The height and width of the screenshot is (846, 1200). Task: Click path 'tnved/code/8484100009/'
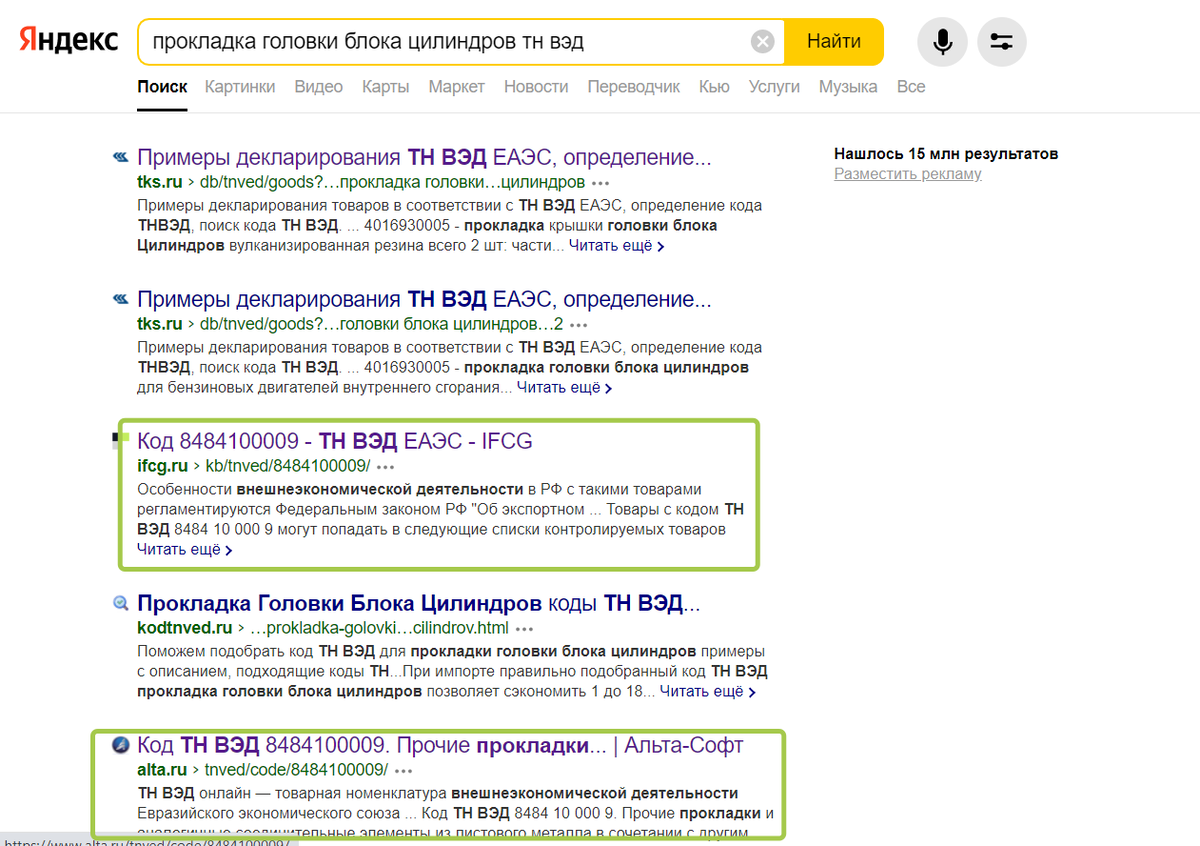pos(296,771)
